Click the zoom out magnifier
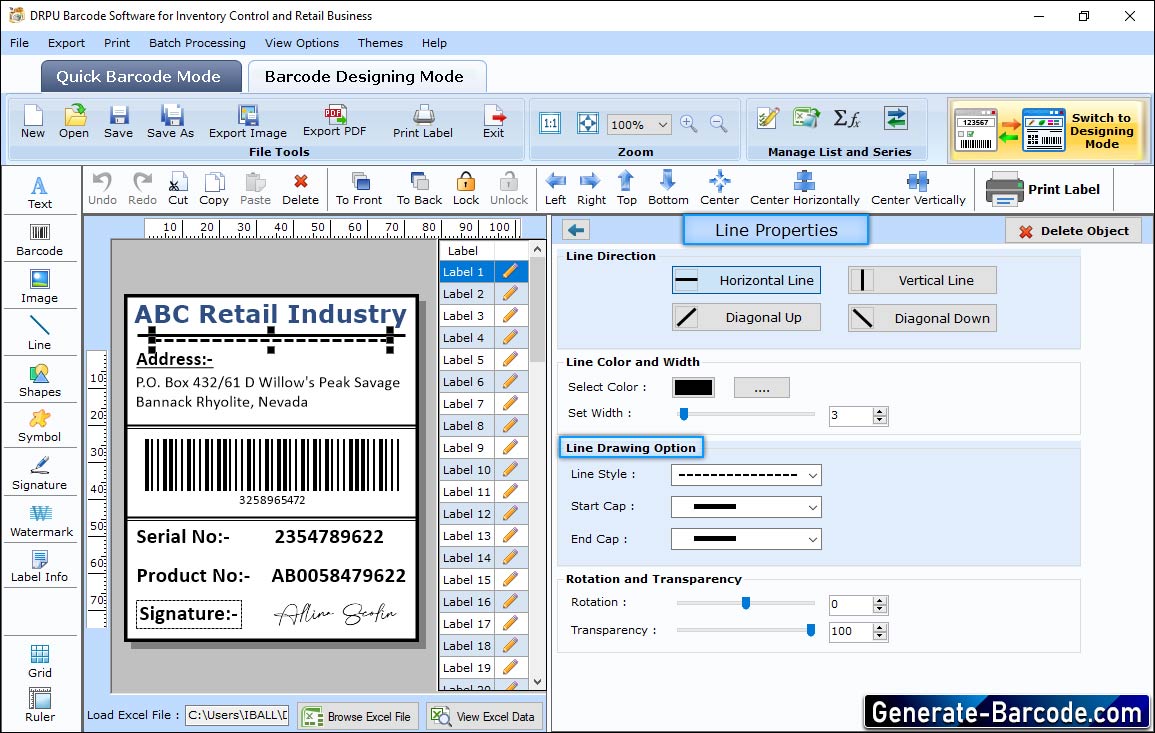The width and height of the screenshot is (1155, 733). [719, 124]
